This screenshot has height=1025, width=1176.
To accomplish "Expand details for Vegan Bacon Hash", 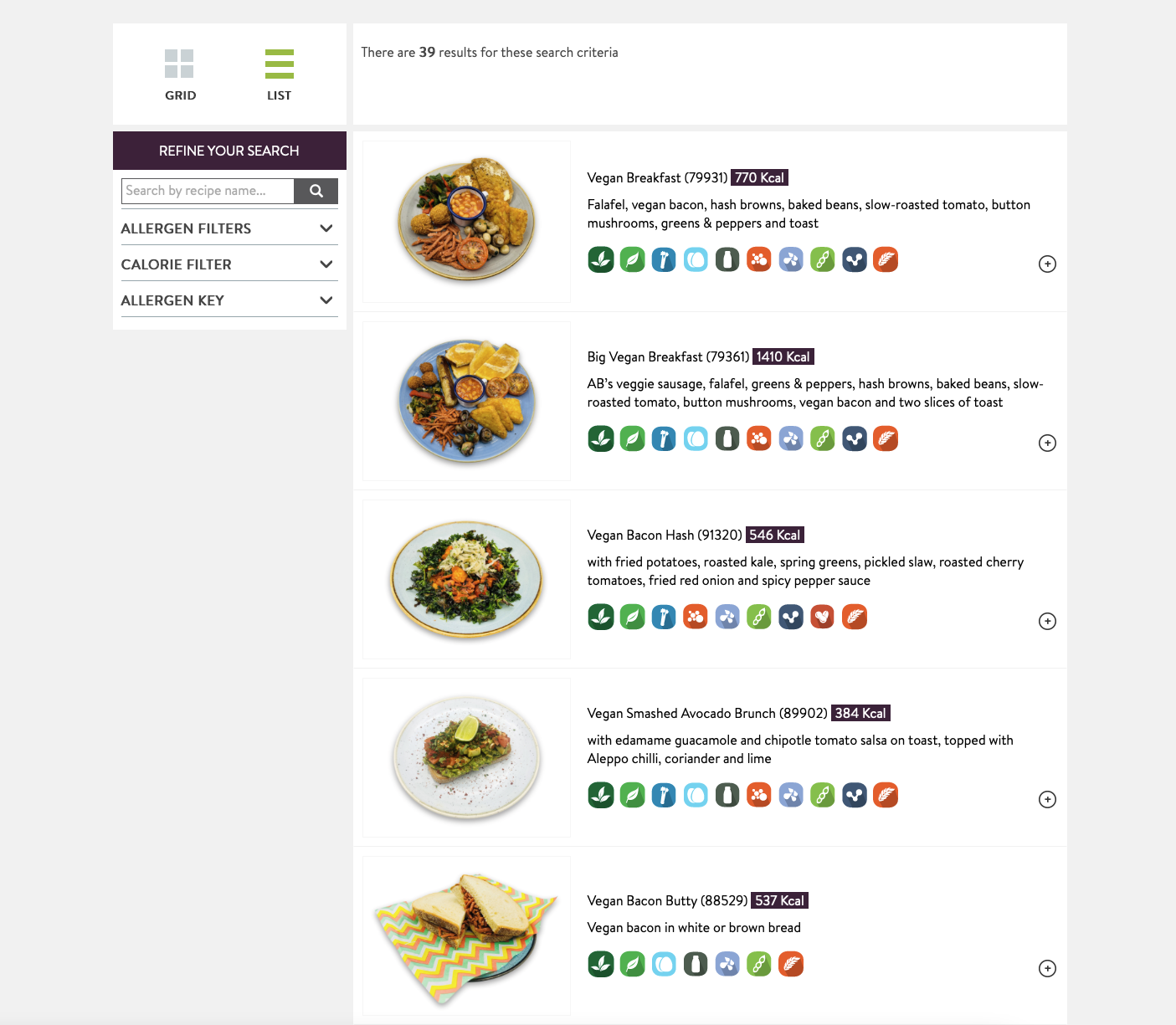I will [1046, 622].
